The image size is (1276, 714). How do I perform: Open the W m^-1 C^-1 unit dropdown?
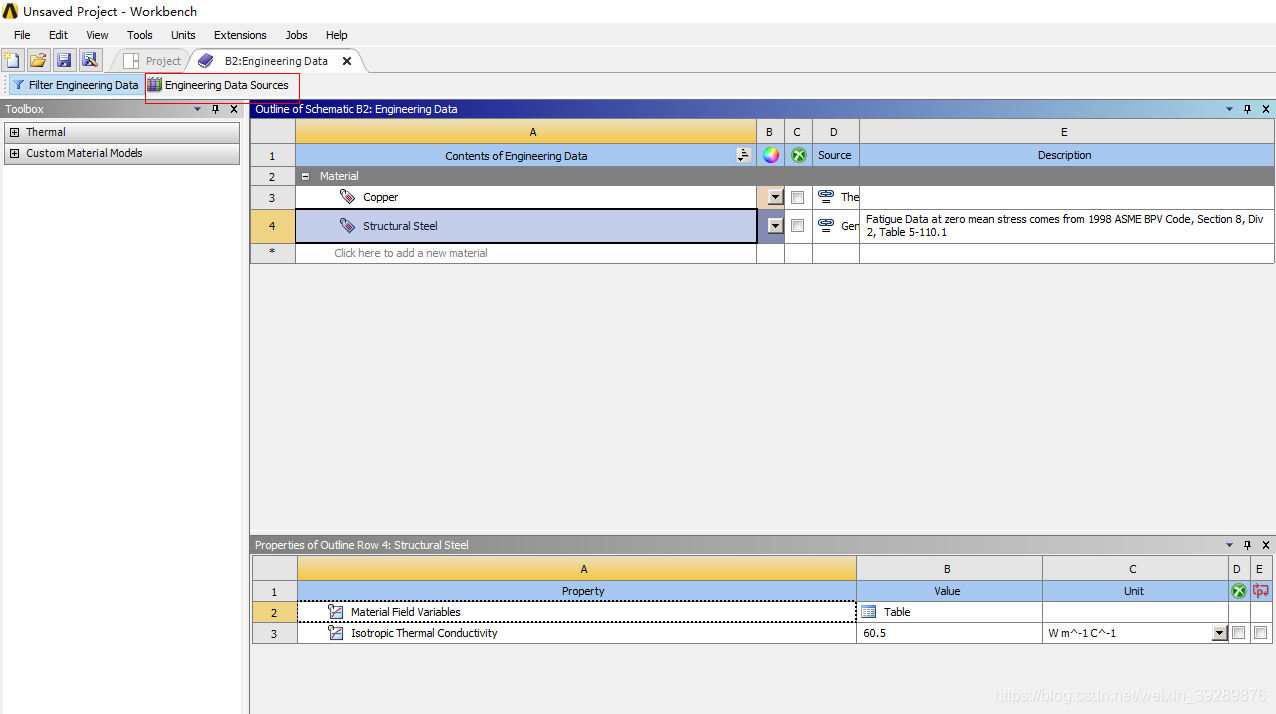[1219, 633]
